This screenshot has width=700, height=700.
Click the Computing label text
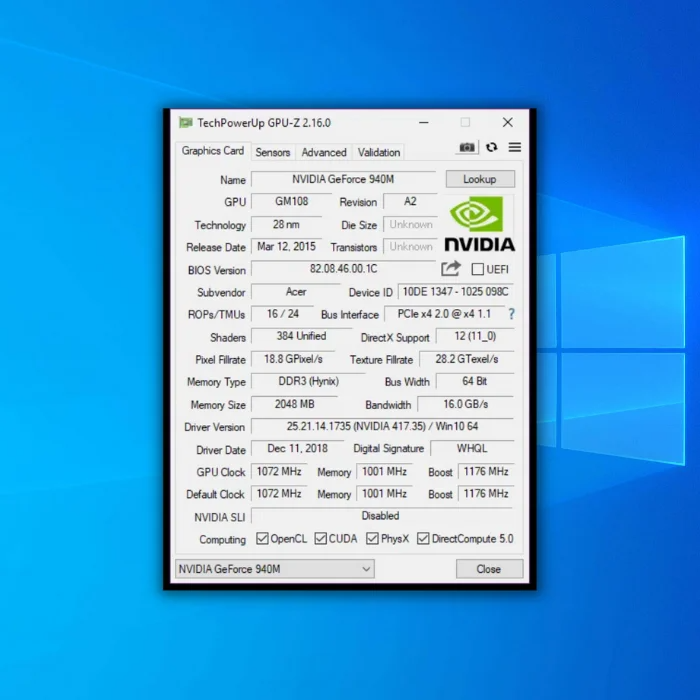tap(222, 540)
